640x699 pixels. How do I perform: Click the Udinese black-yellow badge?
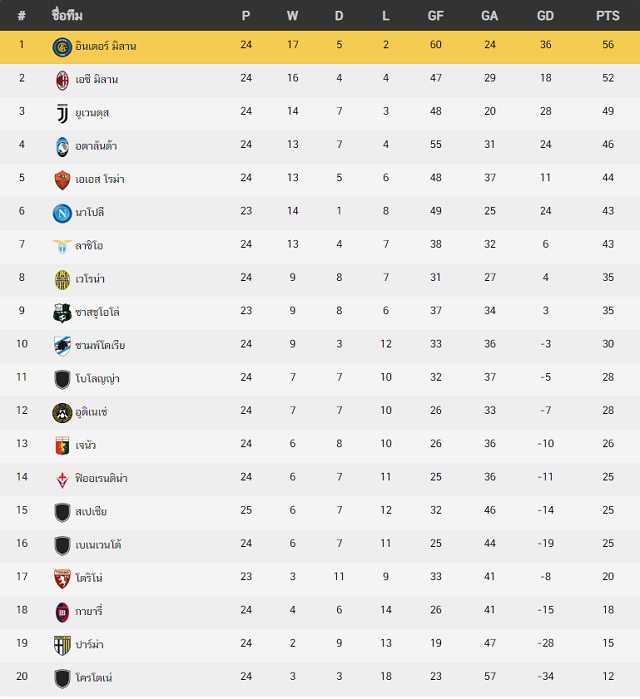point(62,413)
